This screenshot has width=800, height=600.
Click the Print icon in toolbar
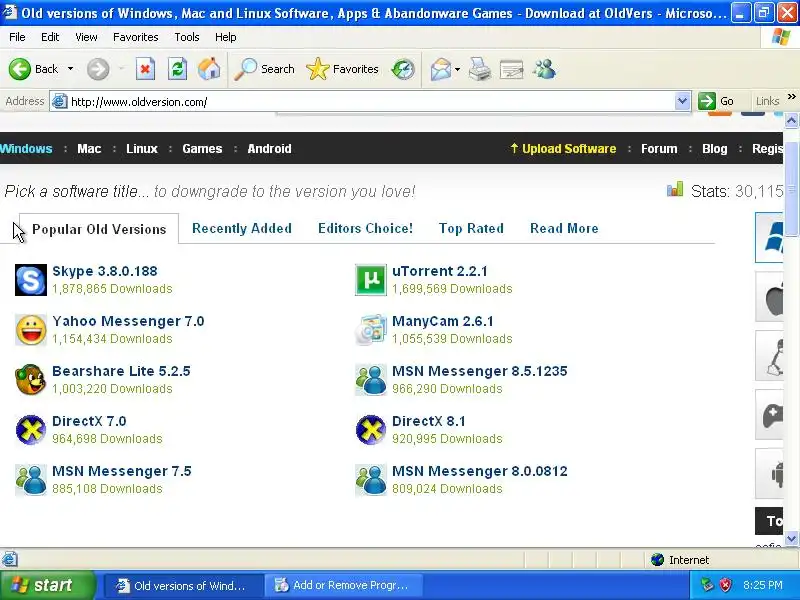point(480,69)
